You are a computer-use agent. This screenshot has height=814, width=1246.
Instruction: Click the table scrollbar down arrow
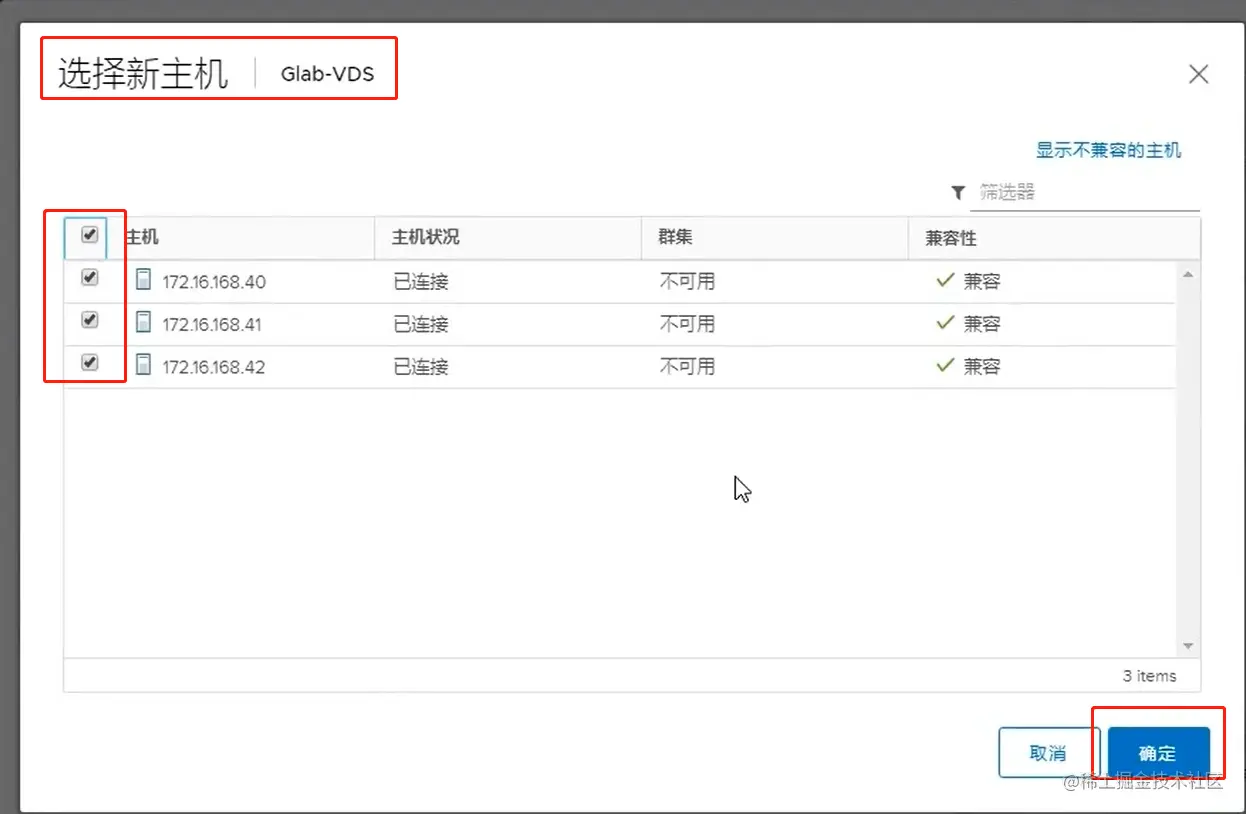[1188, 647]
